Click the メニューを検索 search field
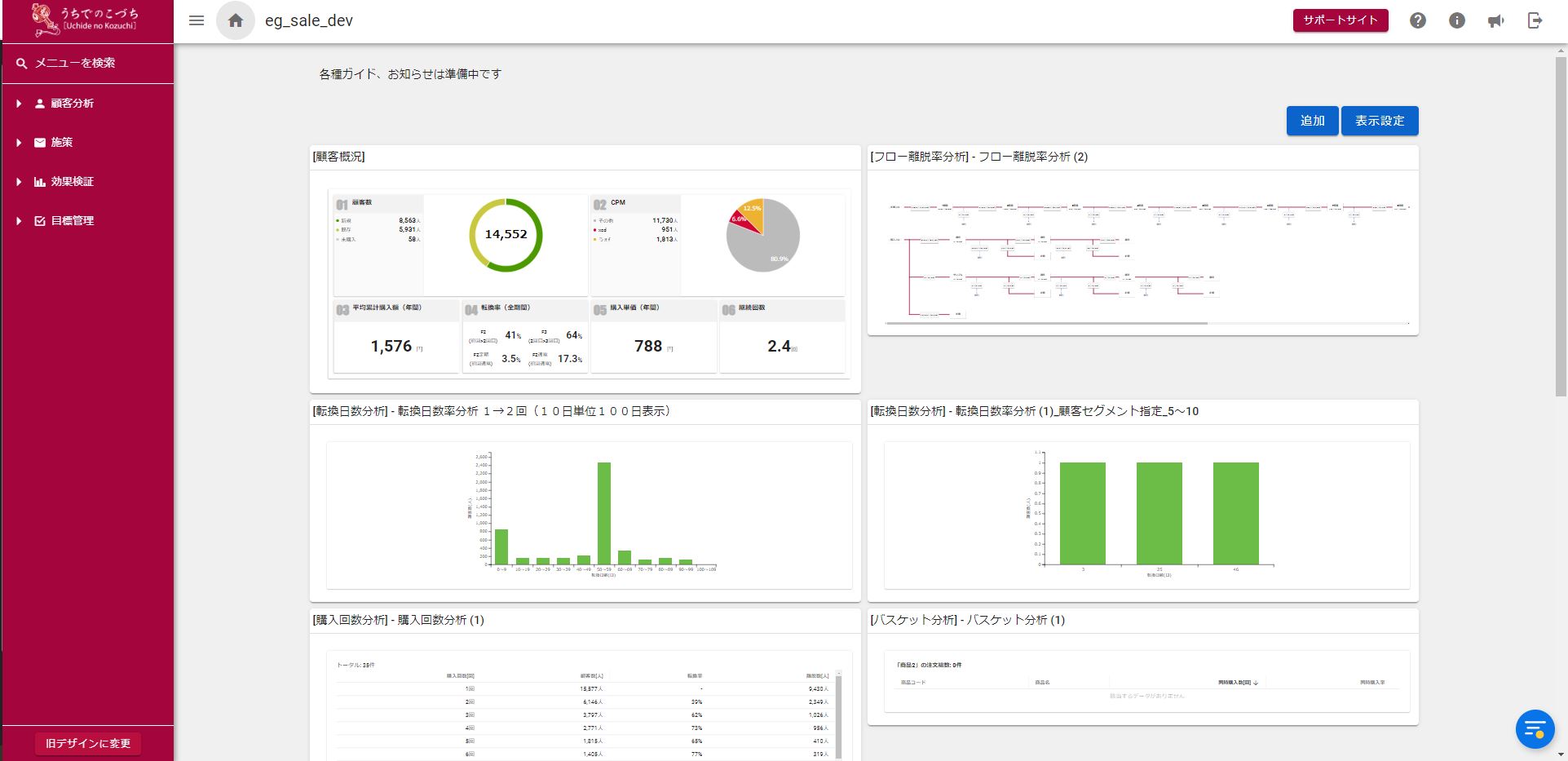Image resolution: width=1568 pixels, height=761 pixels. click(75, 63)
